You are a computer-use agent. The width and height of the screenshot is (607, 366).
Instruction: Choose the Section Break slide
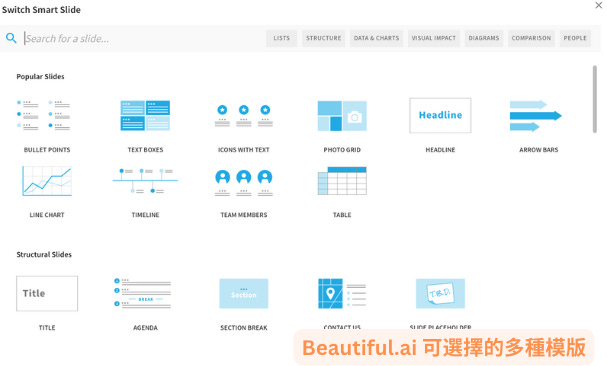[243, 294]
